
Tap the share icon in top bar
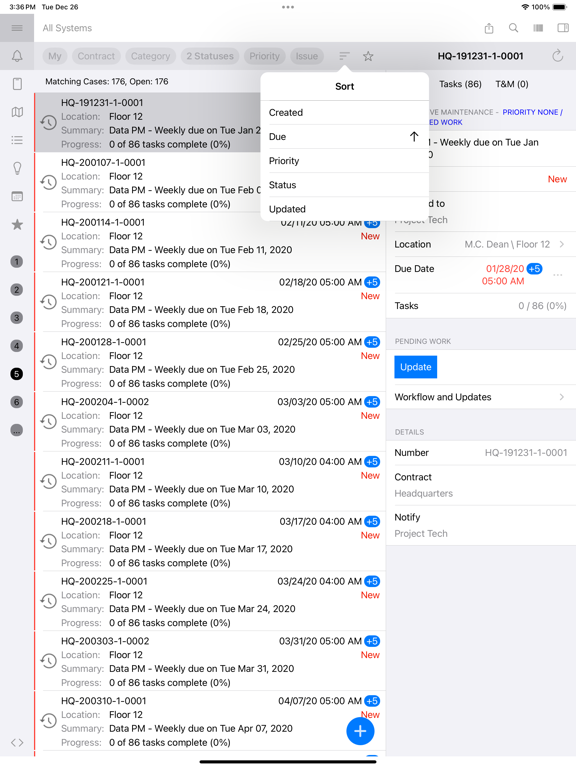pos(489,28)
